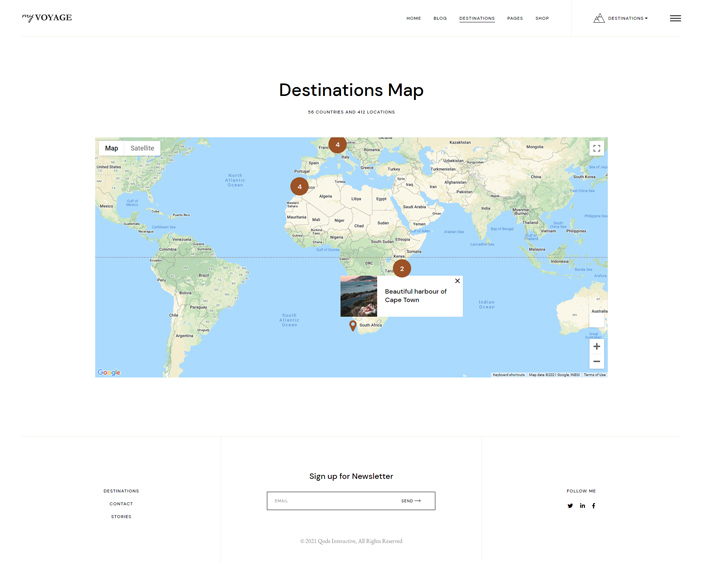Expand the cluster marker 4 near Morocco
Image resolution: width=703 pixels, height=570 pixels.
click(299, 186)
